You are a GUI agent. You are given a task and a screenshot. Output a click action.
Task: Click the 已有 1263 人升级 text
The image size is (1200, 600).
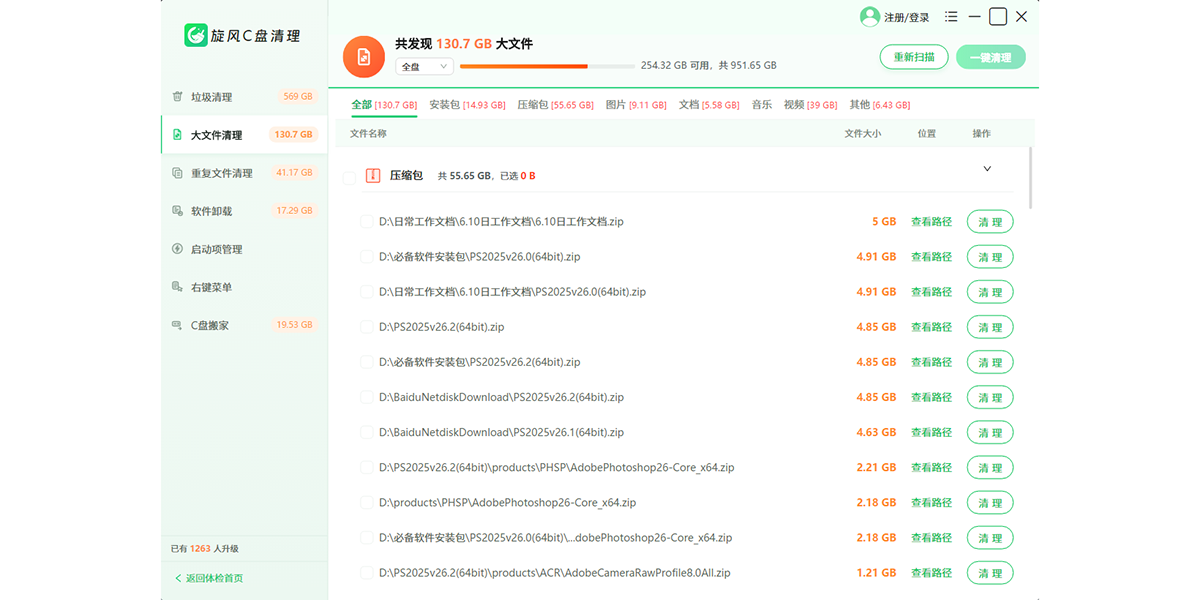205,548
